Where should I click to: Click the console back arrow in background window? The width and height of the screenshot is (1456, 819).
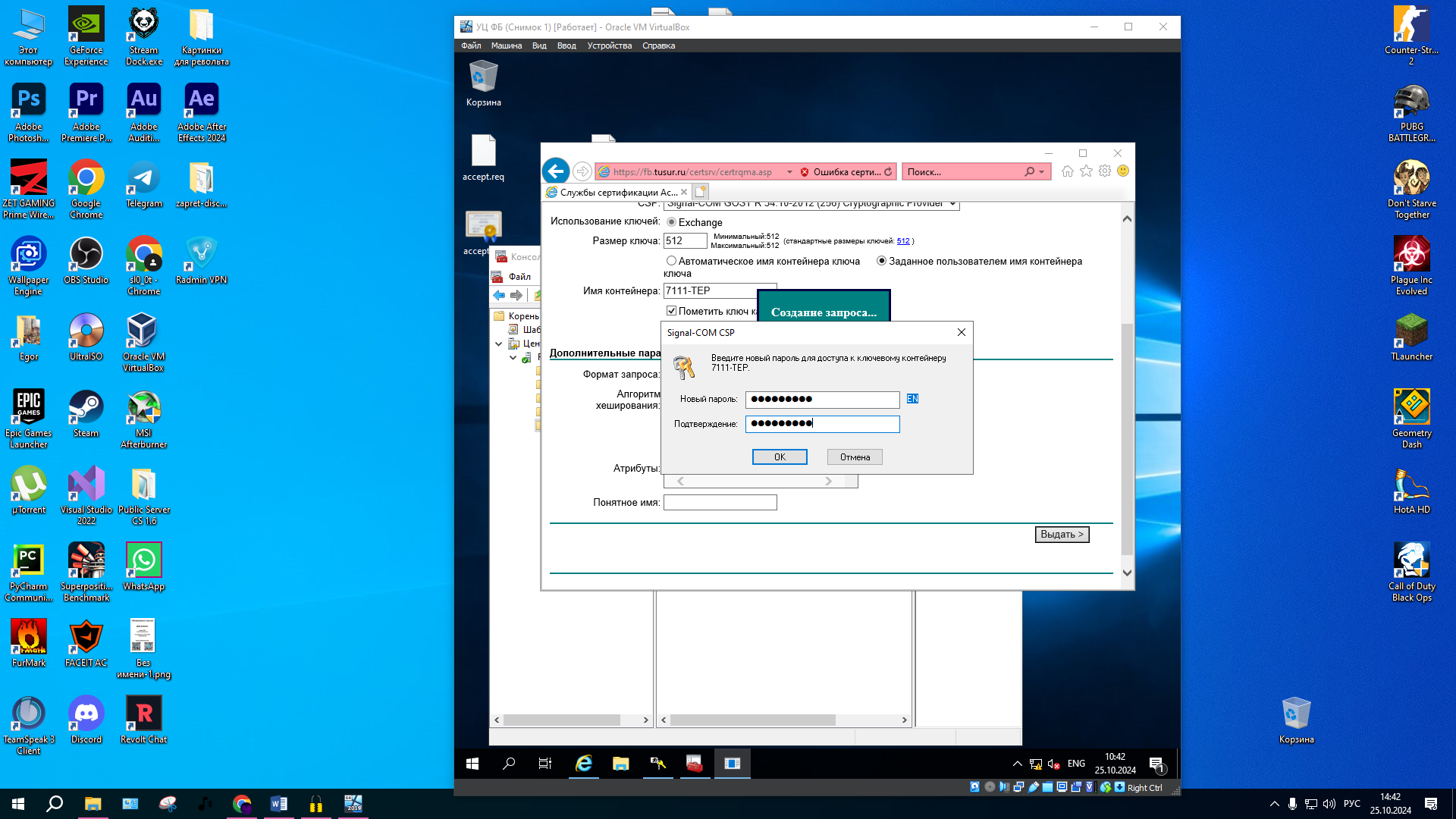(499, 295)
